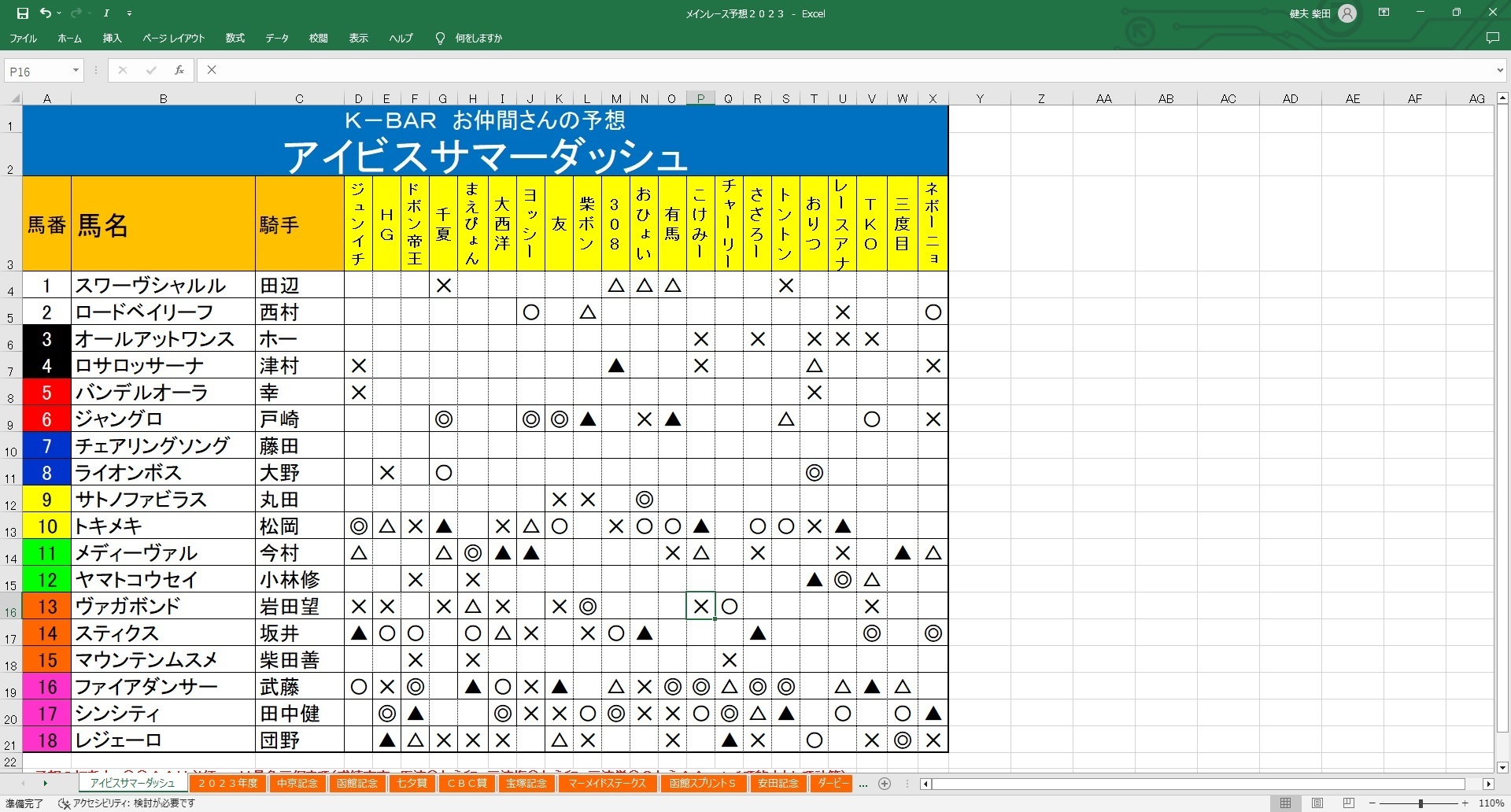Click the Select All corner triangle

click(14, 98)
